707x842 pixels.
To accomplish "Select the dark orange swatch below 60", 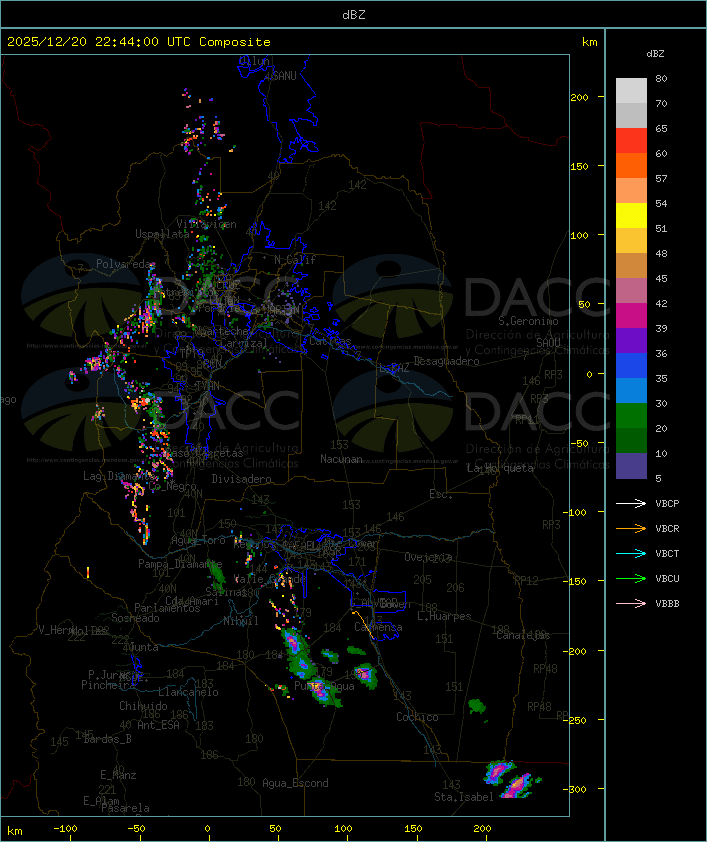I will [631, 165].
